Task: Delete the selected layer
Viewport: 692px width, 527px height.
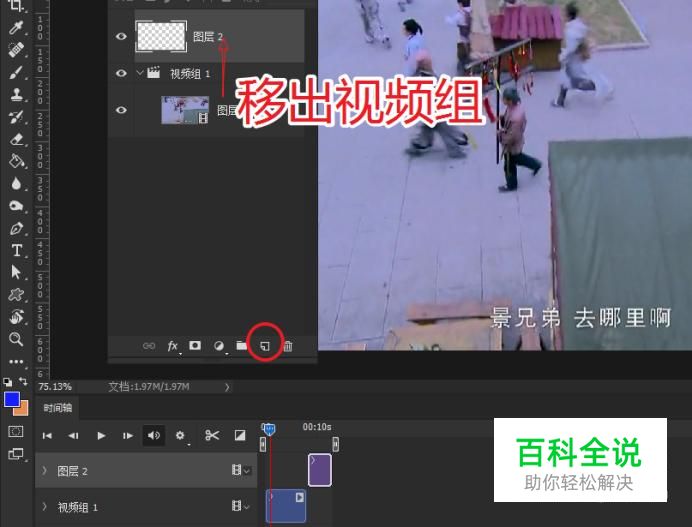Action: 288,346
